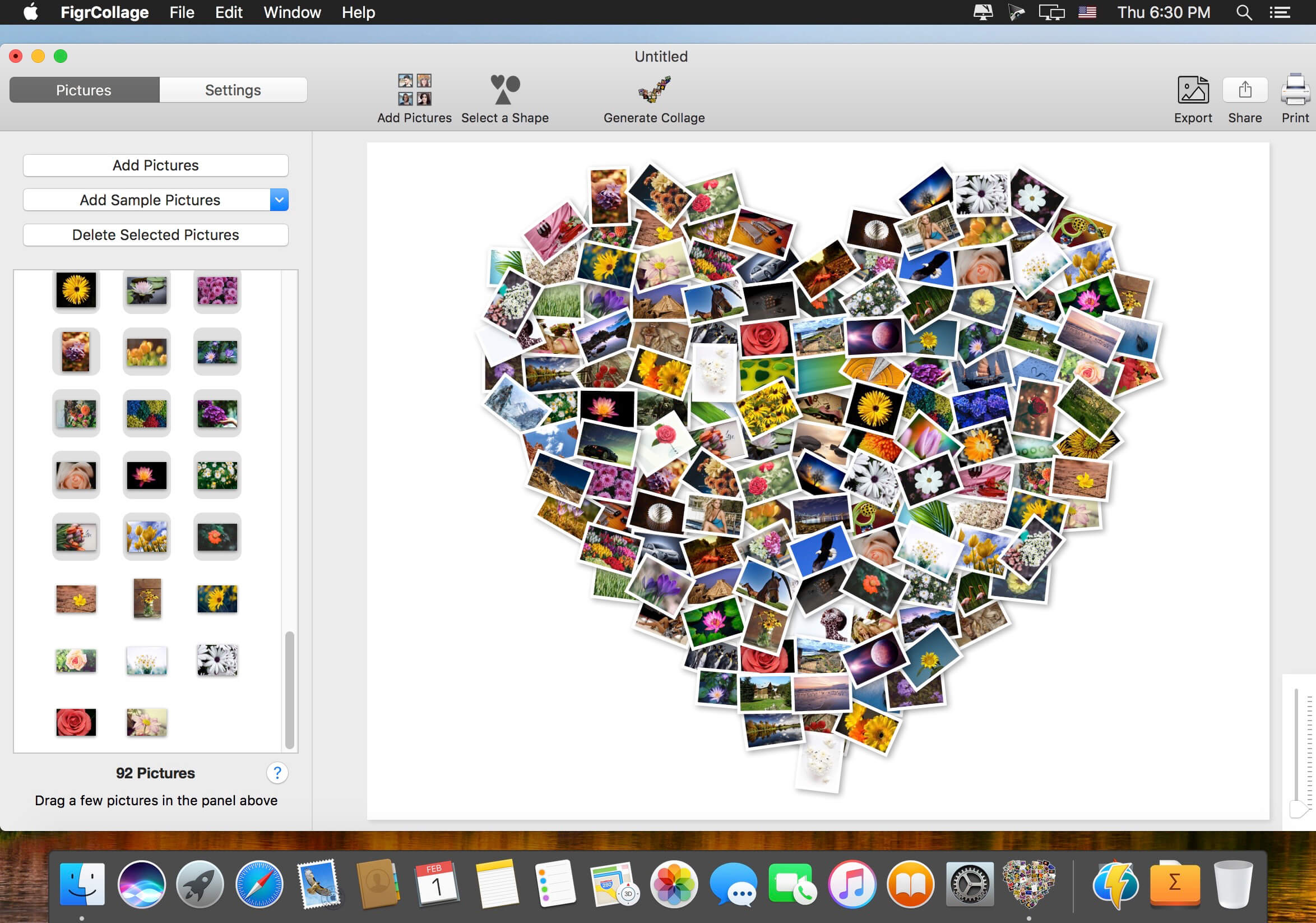Viewport: 1316px width, 923px height.
Task: Expand the Add Sample Pictures dropdown arrow
Action: (x=279, y=200)
